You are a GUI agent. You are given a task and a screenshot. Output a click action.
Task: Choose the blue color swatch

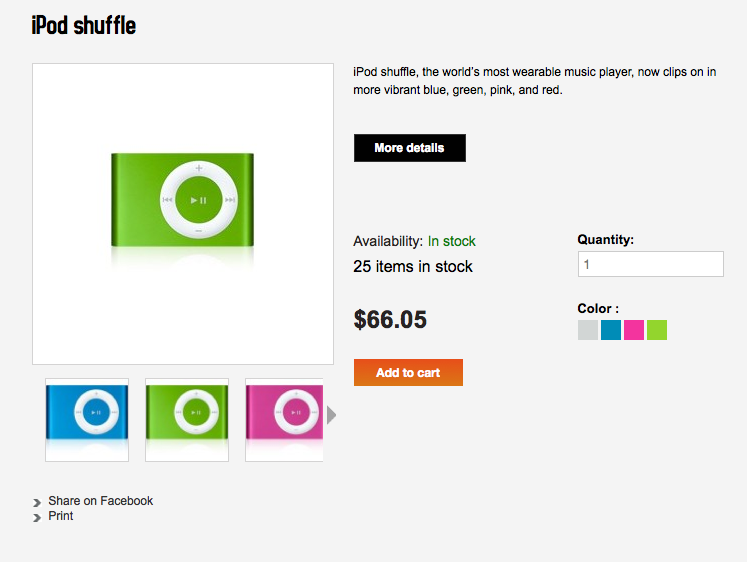(611, 330)
